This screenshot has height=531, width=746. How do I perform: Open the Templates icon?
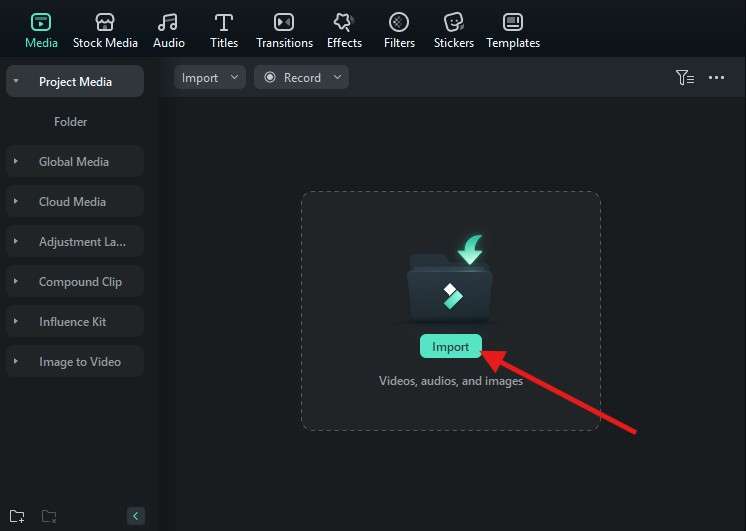point(512,22)
